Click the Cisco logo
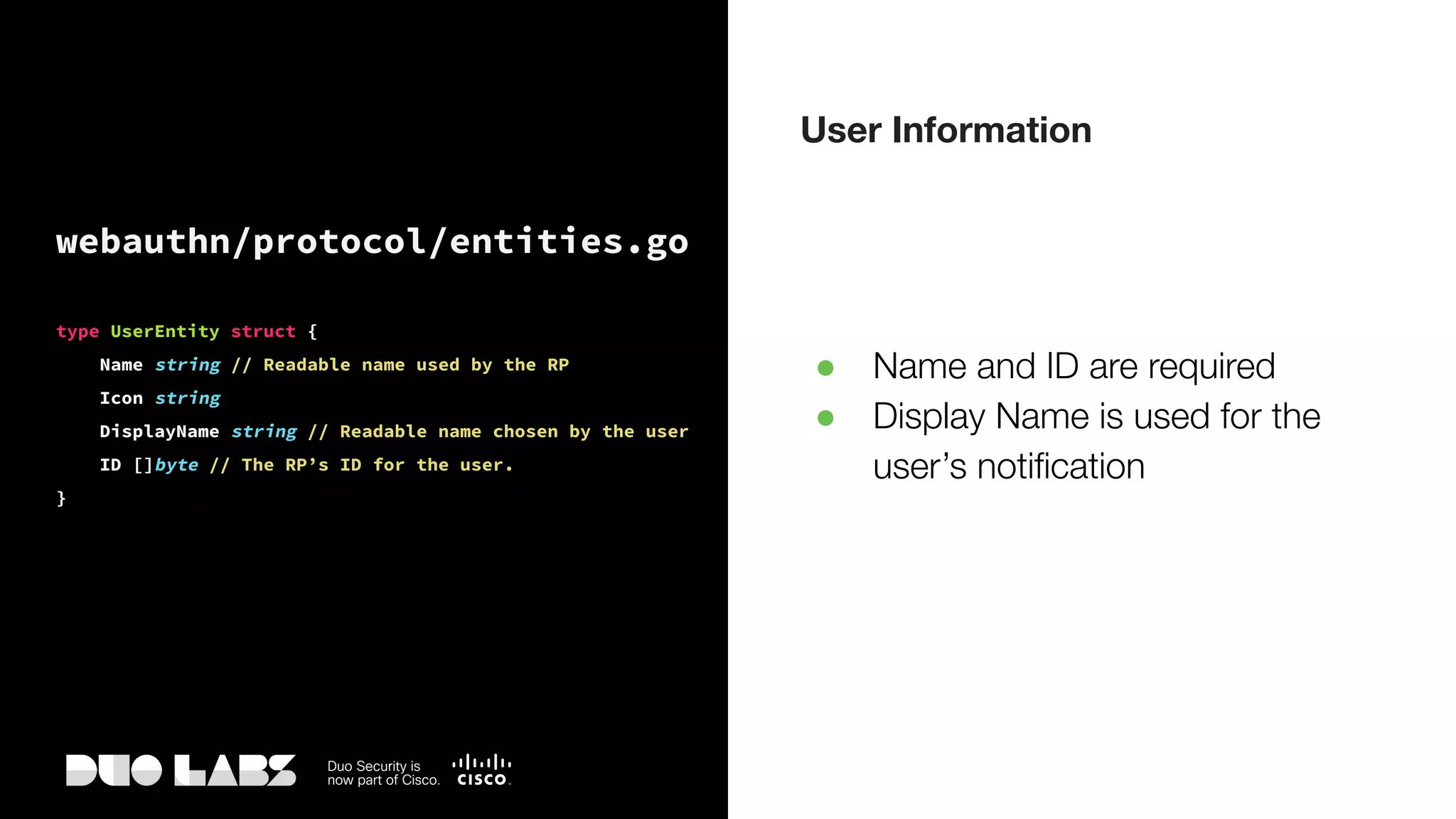The width and height of the screenshot is (1456, 819). pyautogui.click(x=482, y=770)
